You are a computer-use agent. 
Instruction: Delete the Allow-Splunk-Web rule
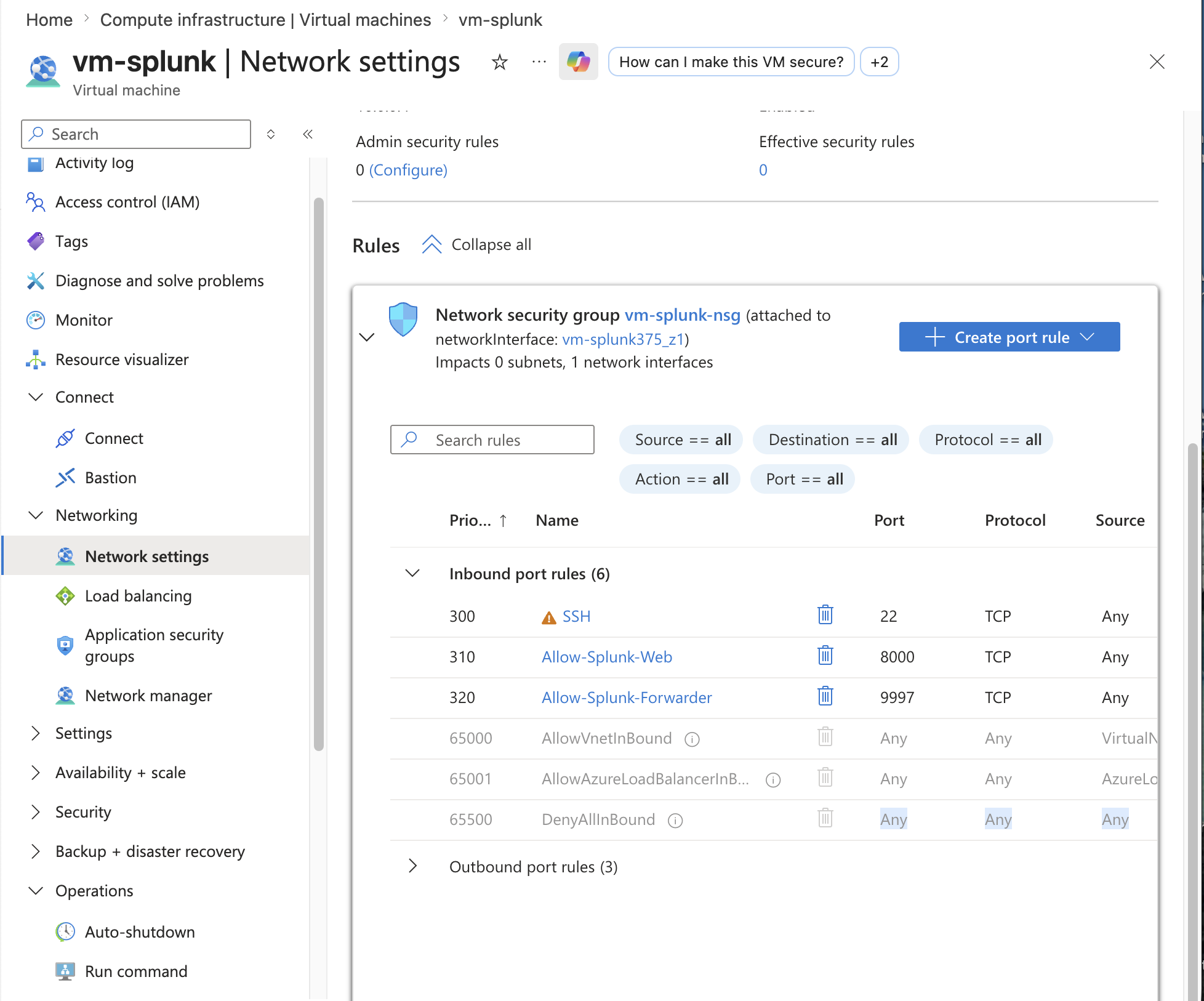tap(825, 656)
